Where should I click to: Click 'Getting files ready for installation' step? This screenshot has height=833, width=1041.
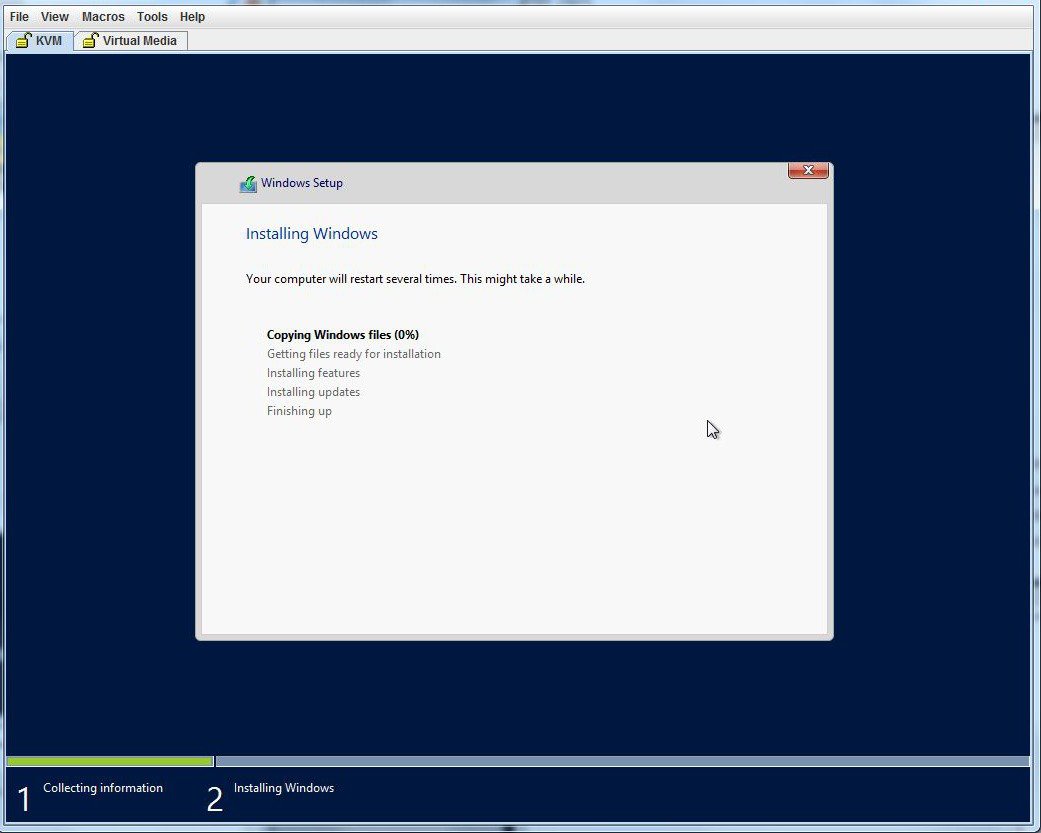[x=353, y=354]
